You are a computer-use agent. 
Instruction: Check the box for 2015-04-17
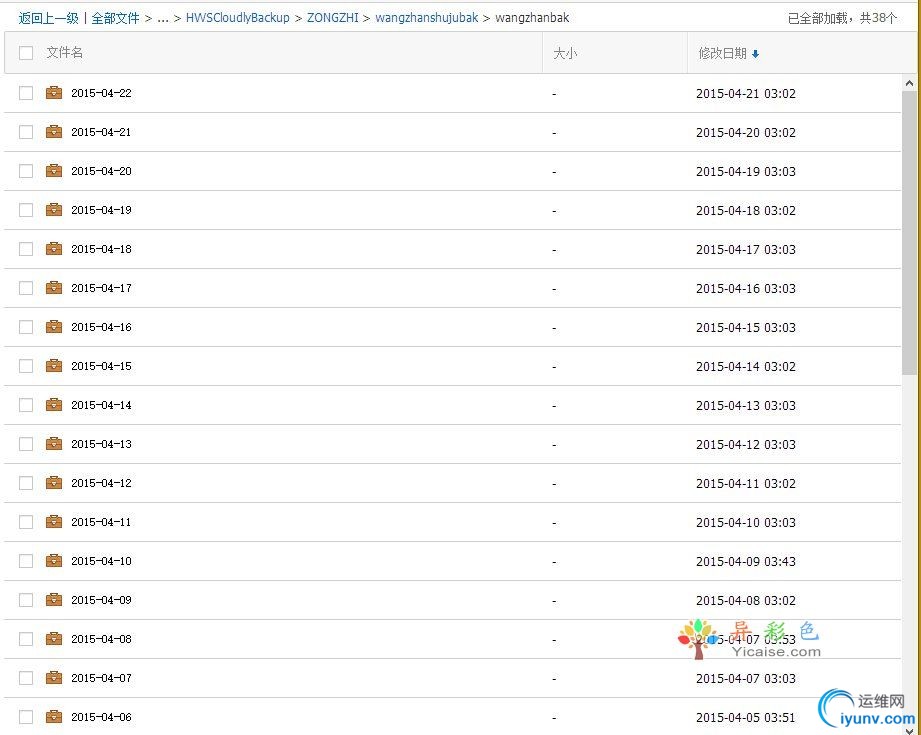[26, 288]
